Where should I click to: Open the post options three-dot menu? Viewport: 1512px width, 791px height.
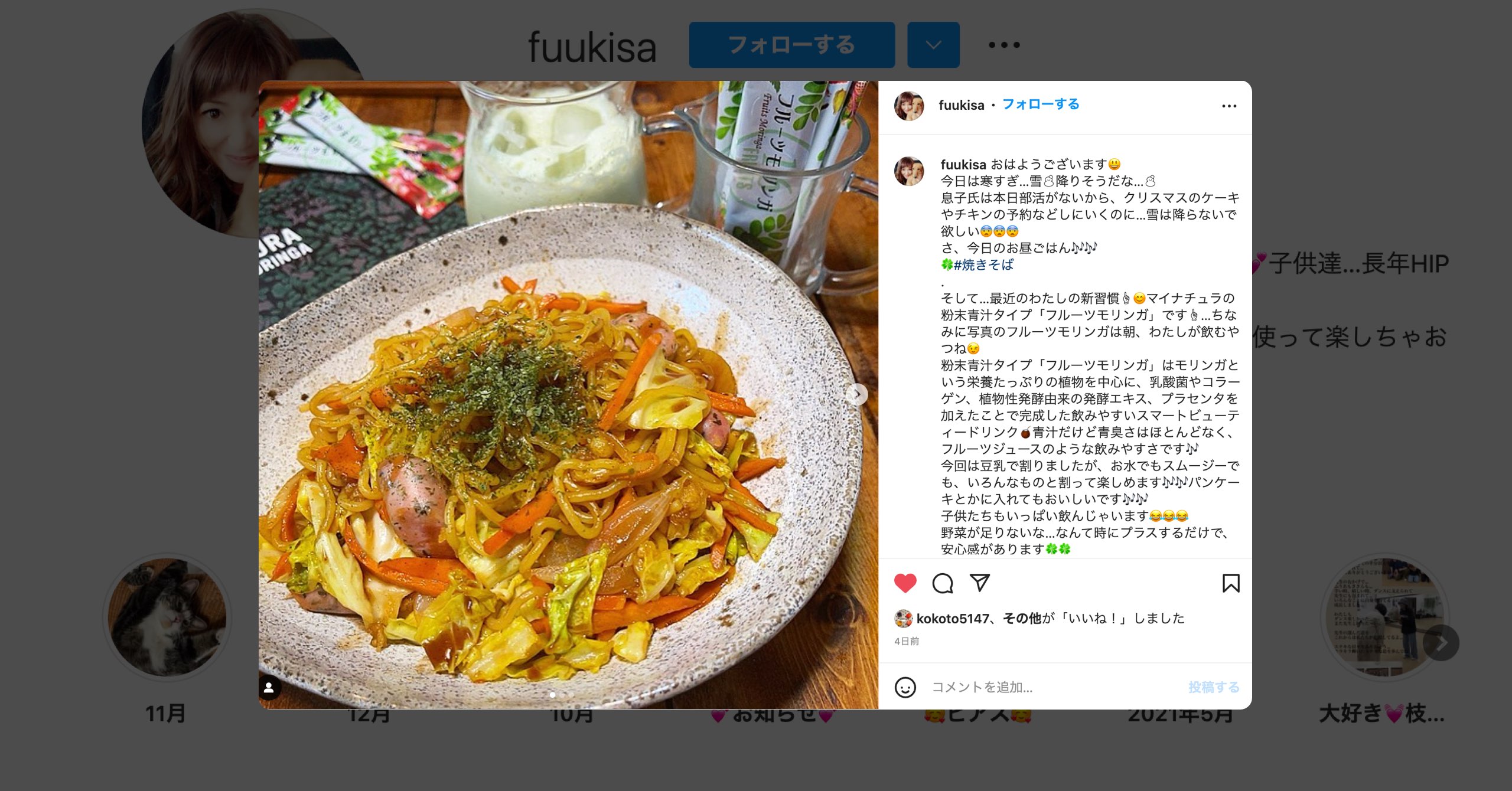pyautogui.click(x=1229, y=106)
